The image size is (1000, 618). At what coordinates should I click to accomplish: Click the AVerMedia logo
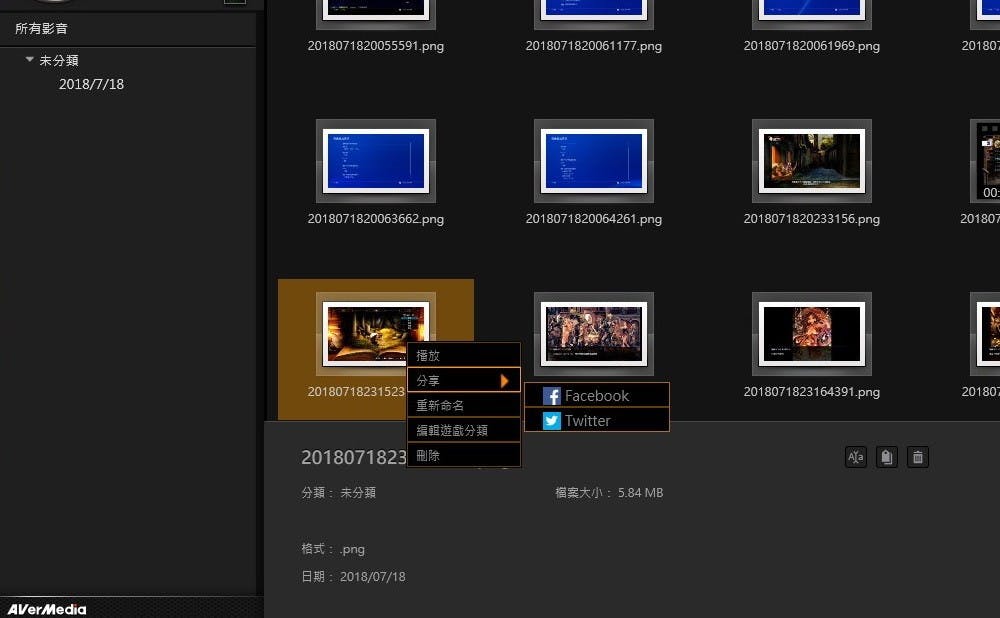coord(47,609)
